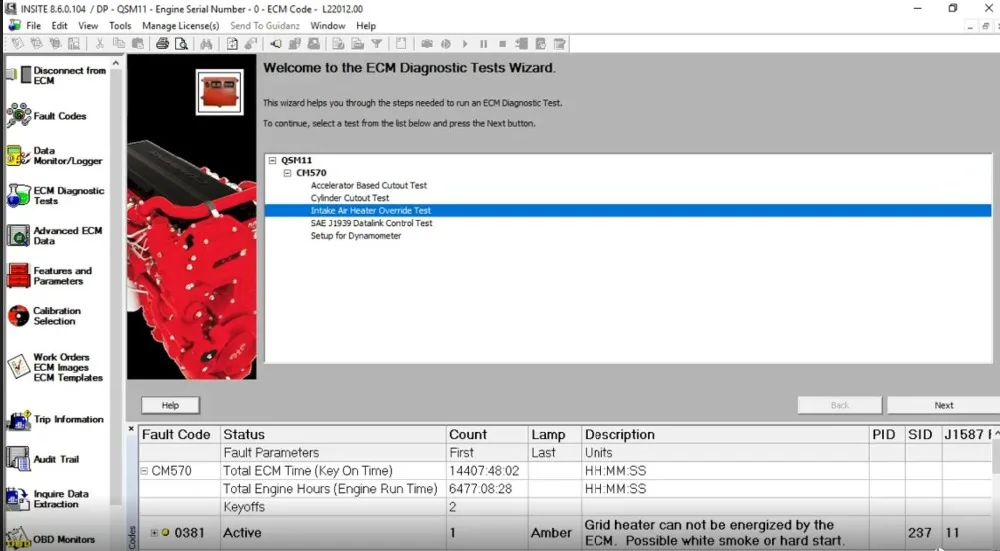Click the SID column header
1000x551 pixels.
923,434
